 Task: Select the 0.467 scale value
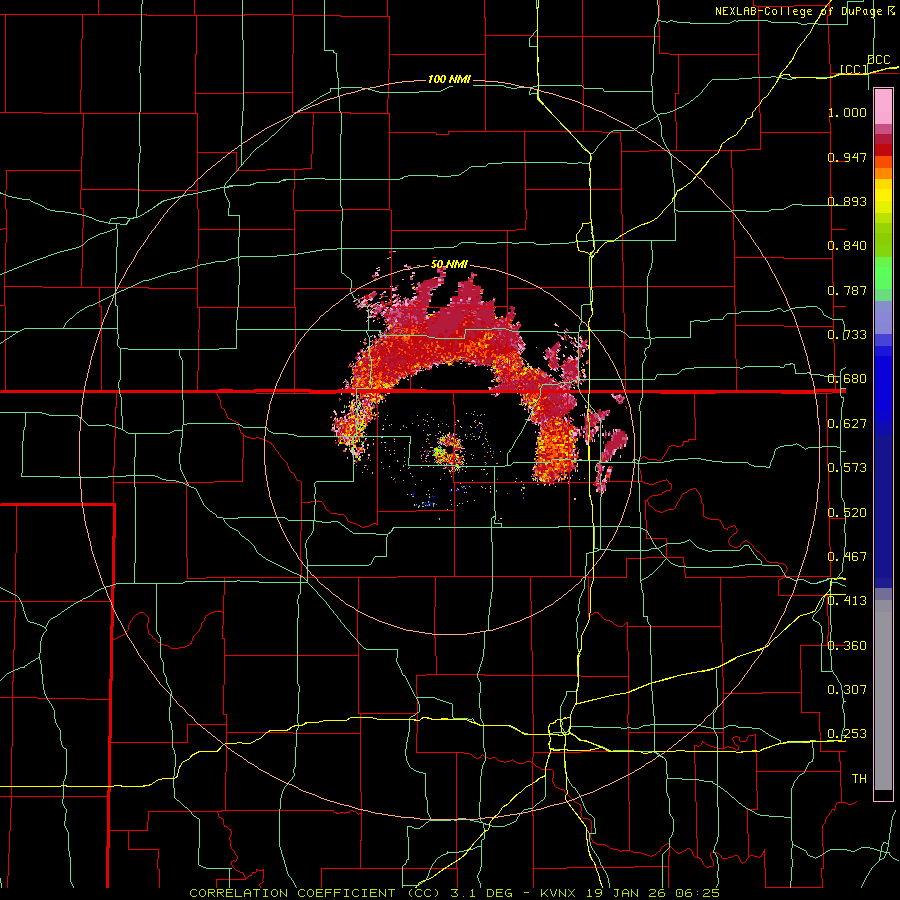click(847, 557)
